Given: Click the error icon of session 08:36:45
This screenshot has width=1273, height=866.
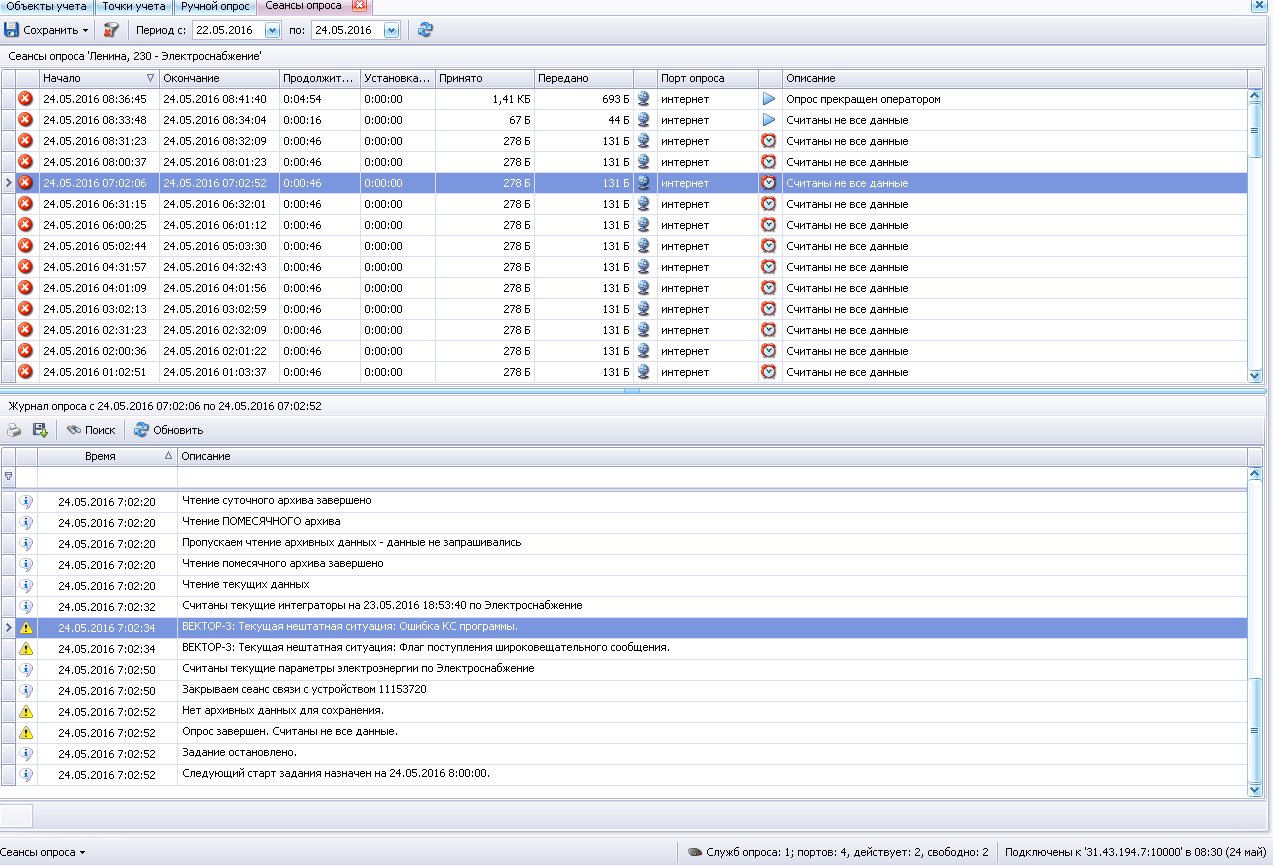Looking at the screenshot, I should [26, 99].
